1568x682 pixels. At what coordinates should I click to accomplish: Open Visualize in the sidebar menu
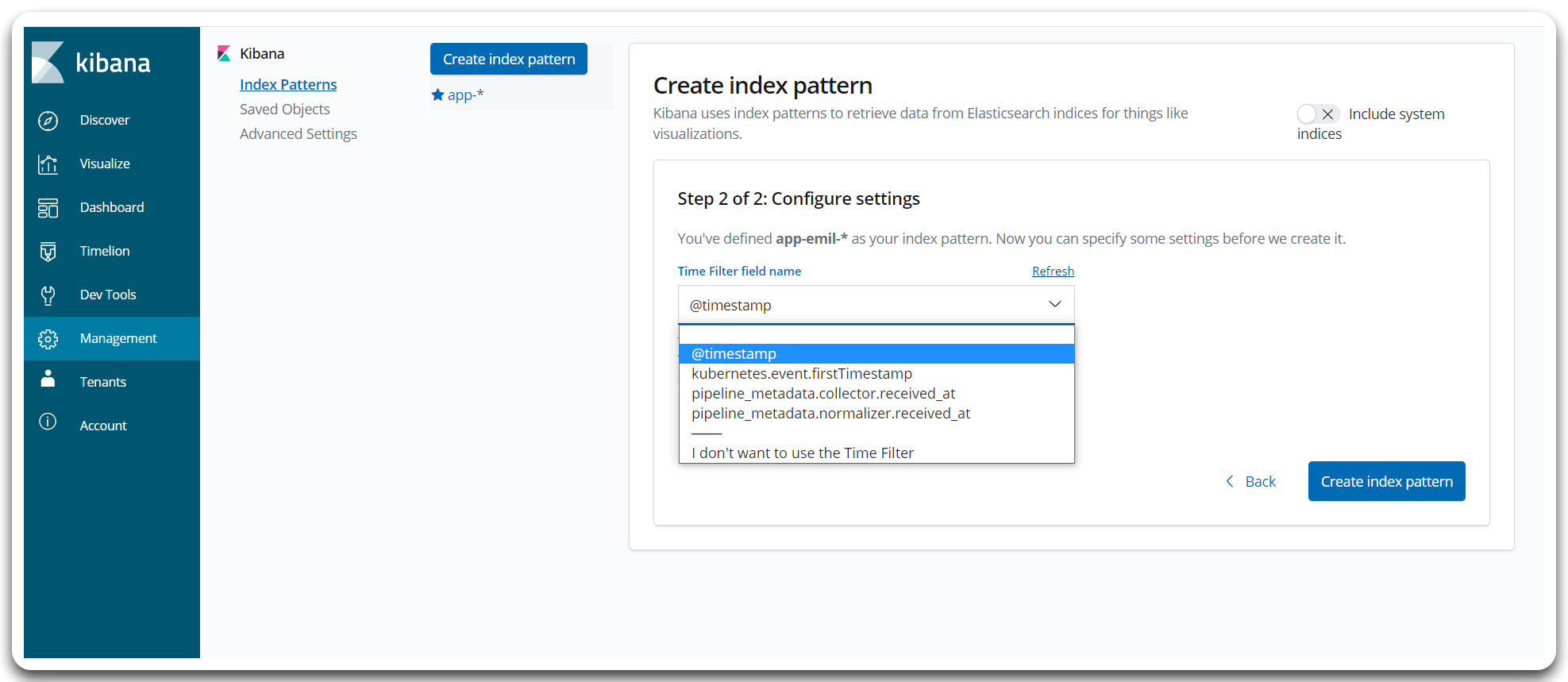click(112, 164)
